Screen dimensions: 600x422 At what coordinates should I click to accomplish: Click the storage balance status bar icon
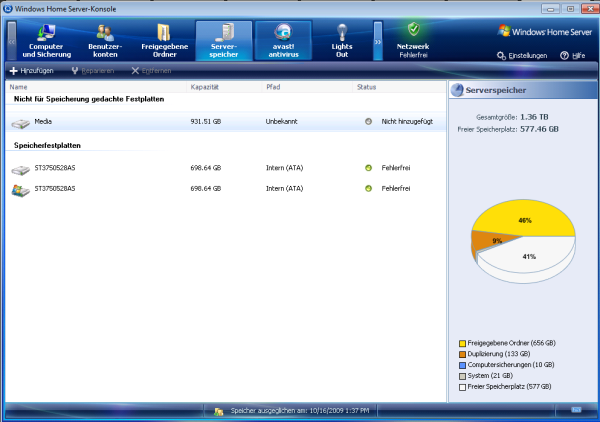[218, 412]
